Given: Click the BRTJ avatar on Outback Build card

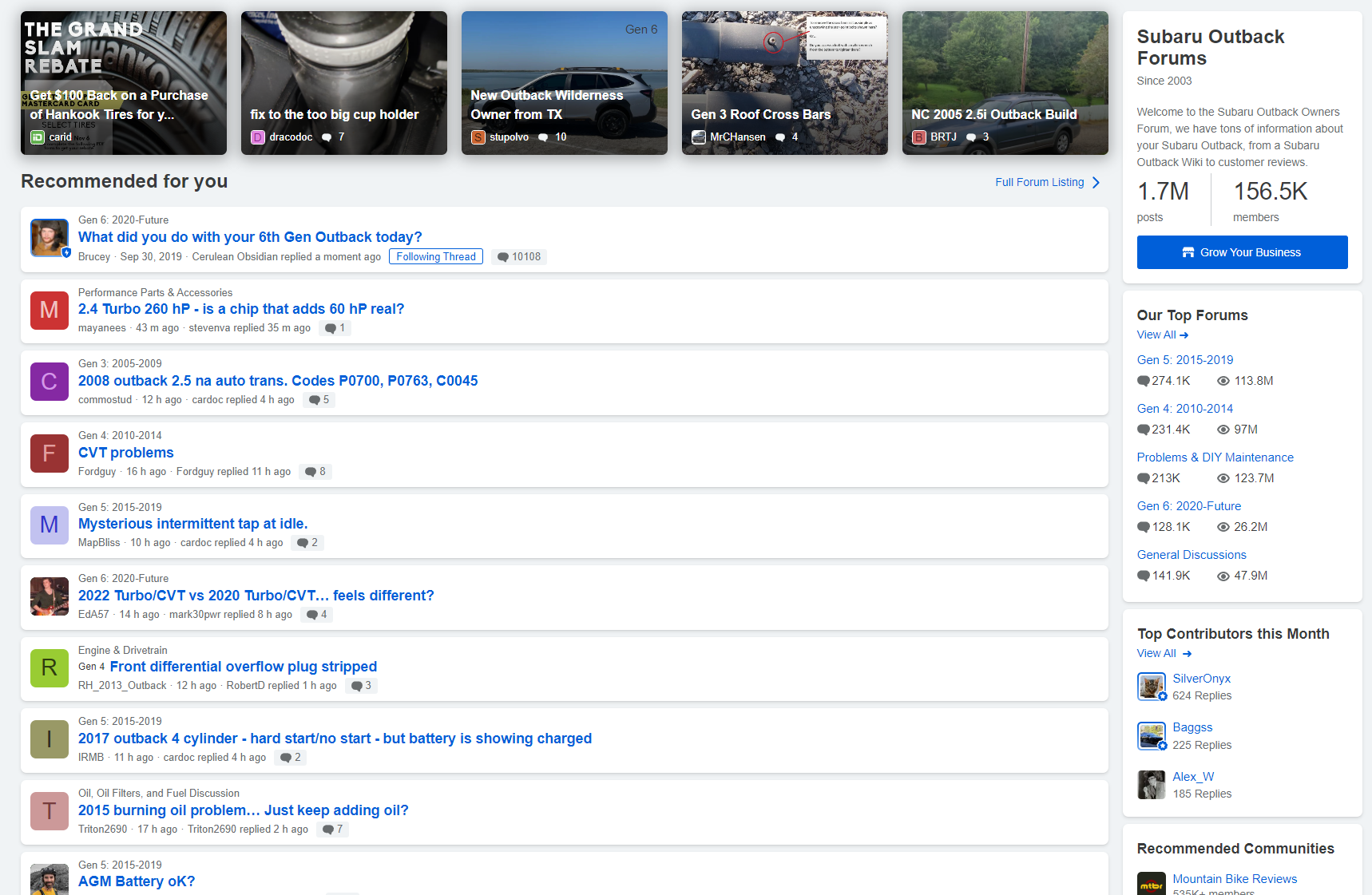Looking at the screenshot, I should click(918, 137).
